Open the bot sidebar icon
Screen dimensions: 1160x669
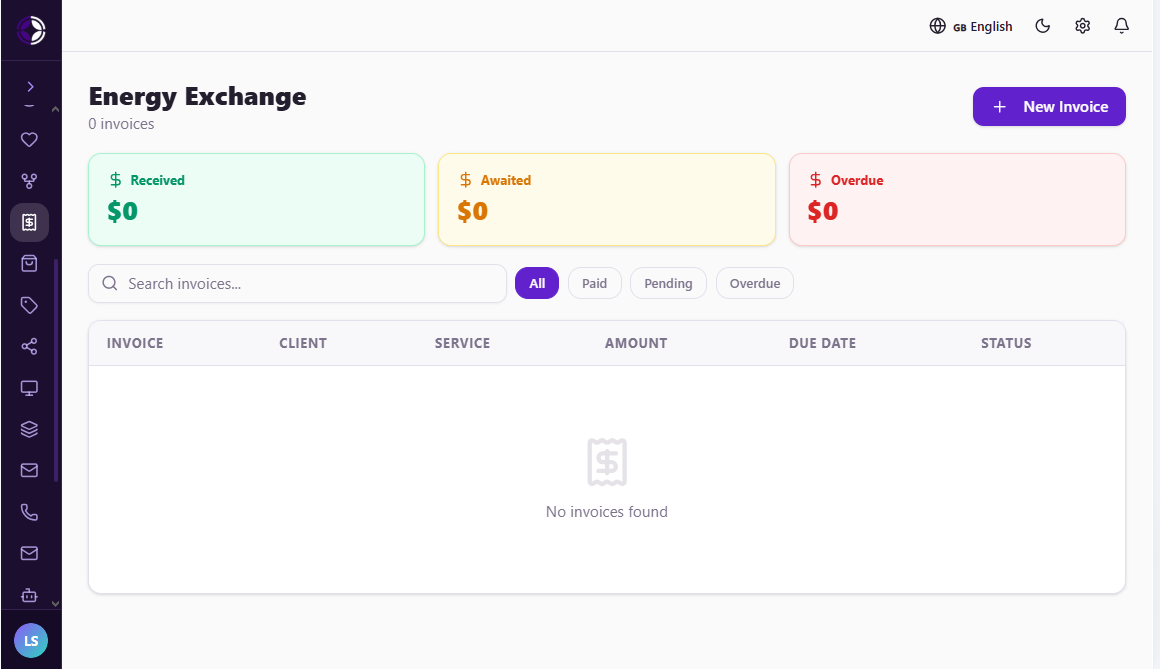click(29, 595)
